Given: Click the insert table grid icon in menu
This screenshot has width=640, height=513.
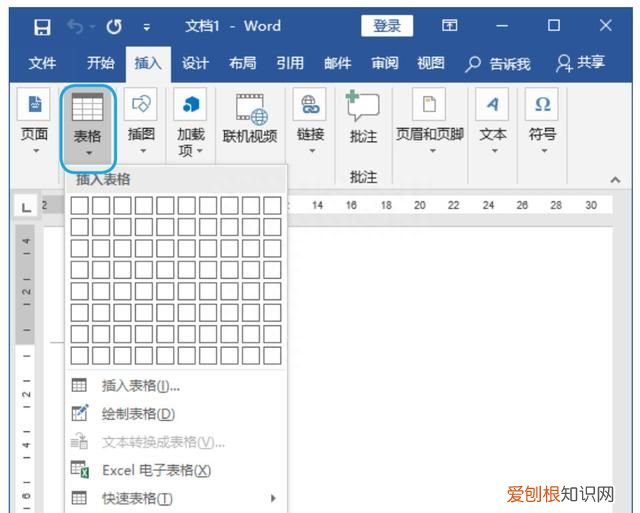Looking at the screenshot, I should 79,385.
